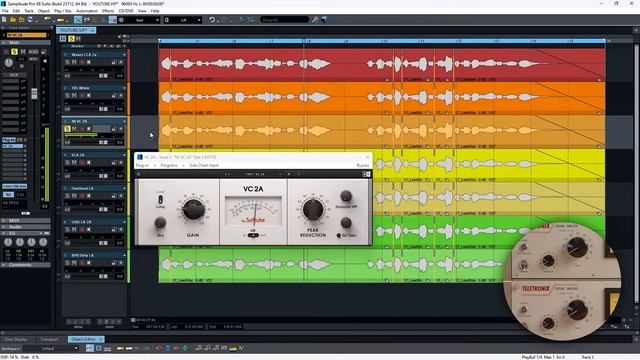Click the Q quantize icon in toolbar
The width and height of the screenshot is (640, 360).
coord(167,20)
